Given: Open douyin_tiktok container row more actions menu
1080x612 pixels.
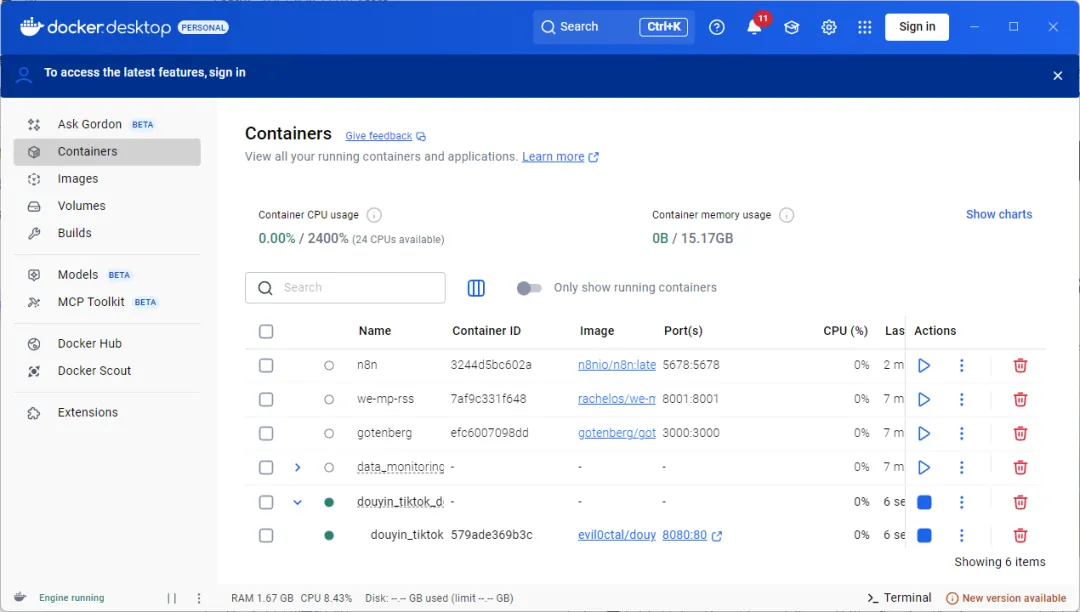Looking at the screenshot, I should [x=962, y=535].
